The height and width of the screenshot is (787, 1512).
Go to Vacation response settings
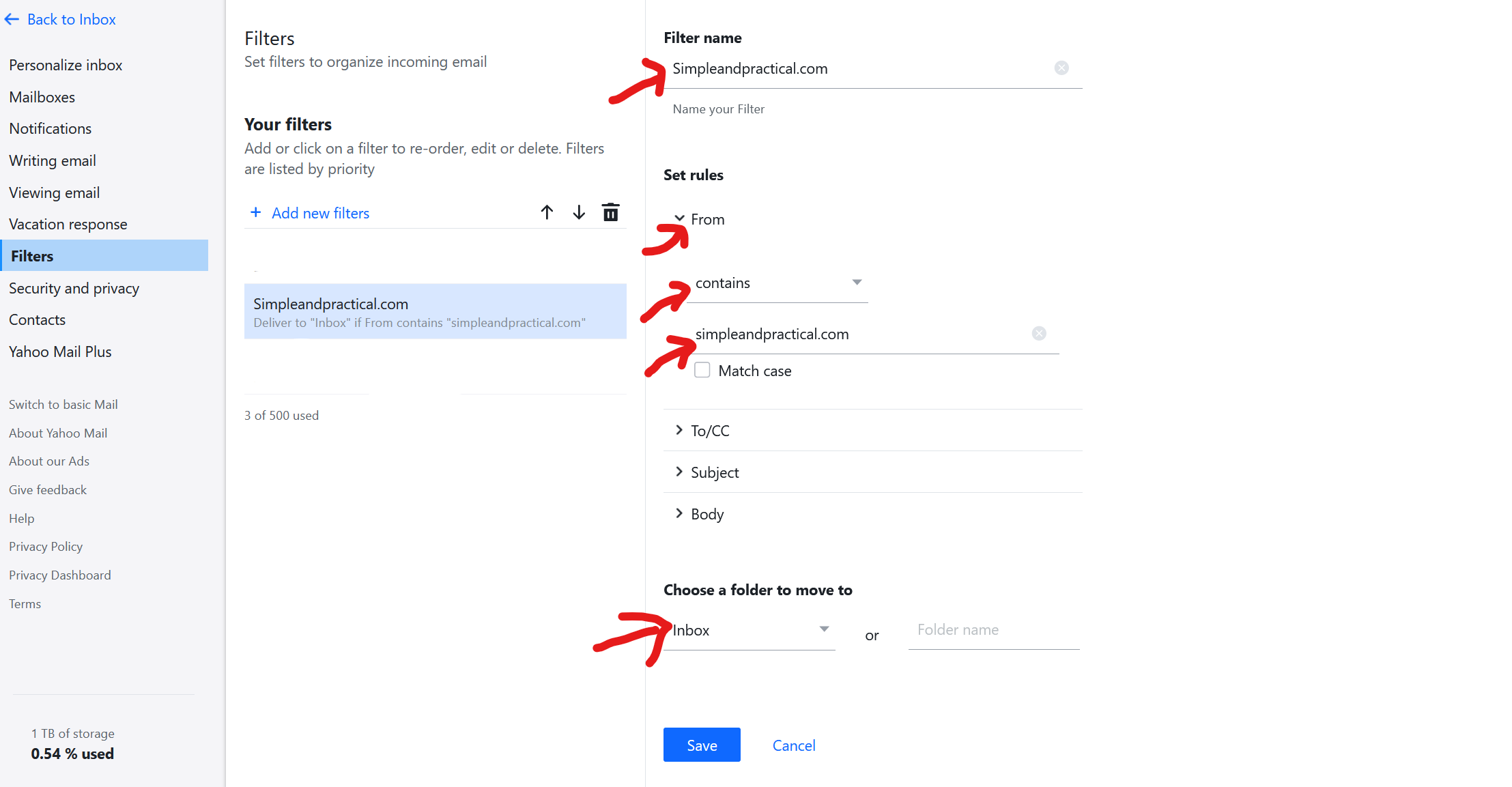[x=68, y=224]
